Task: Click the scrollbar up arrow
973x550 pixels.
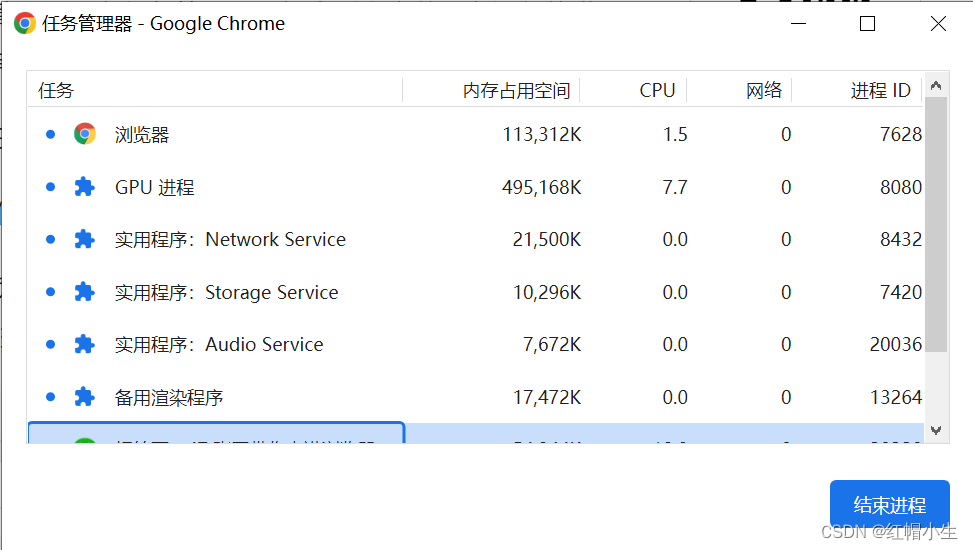Action: click(x=936, y=86)
